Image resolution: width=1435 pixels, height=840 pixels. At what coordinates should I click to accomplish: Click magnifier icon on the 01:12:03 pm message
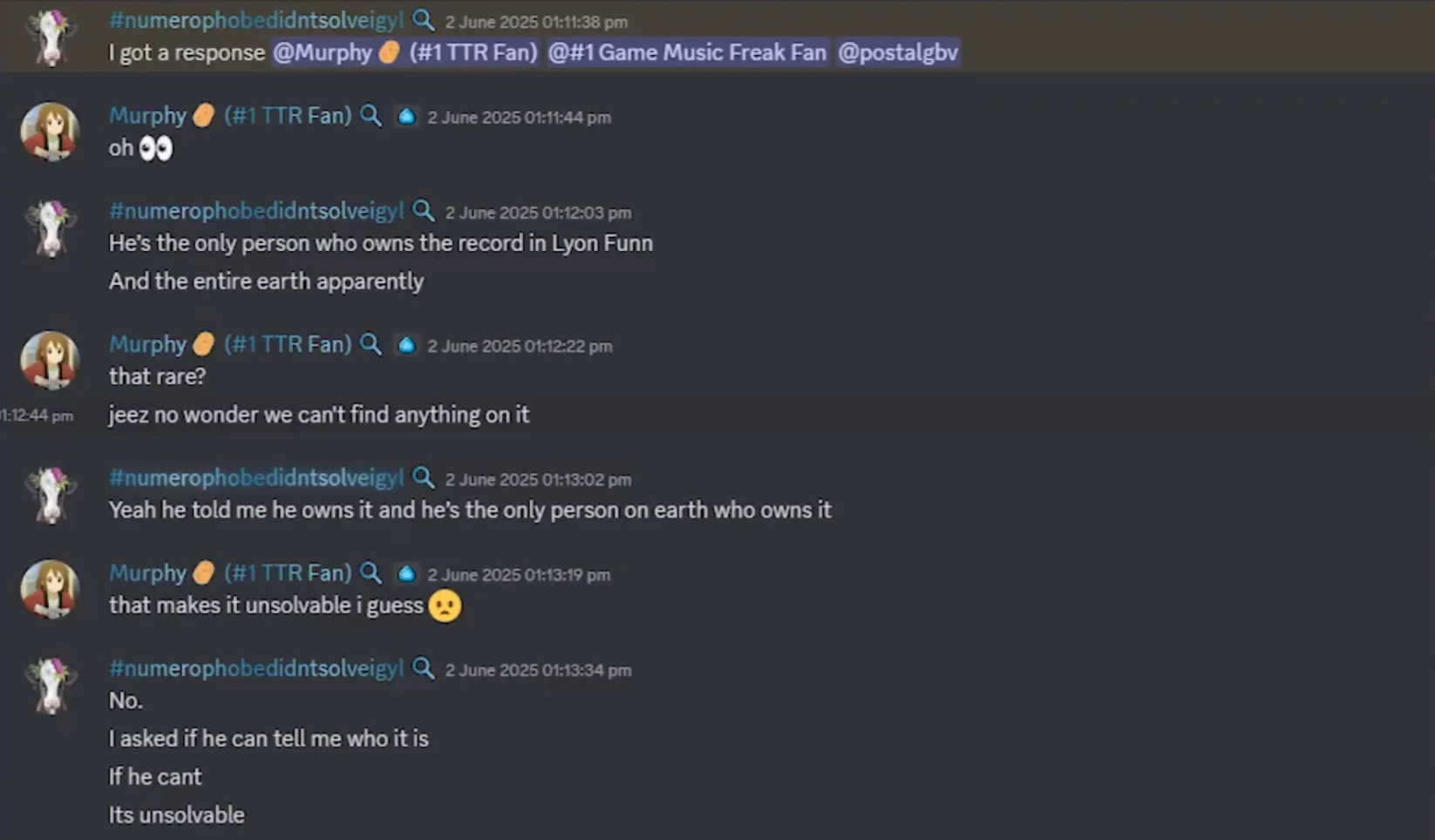[423, 211]
